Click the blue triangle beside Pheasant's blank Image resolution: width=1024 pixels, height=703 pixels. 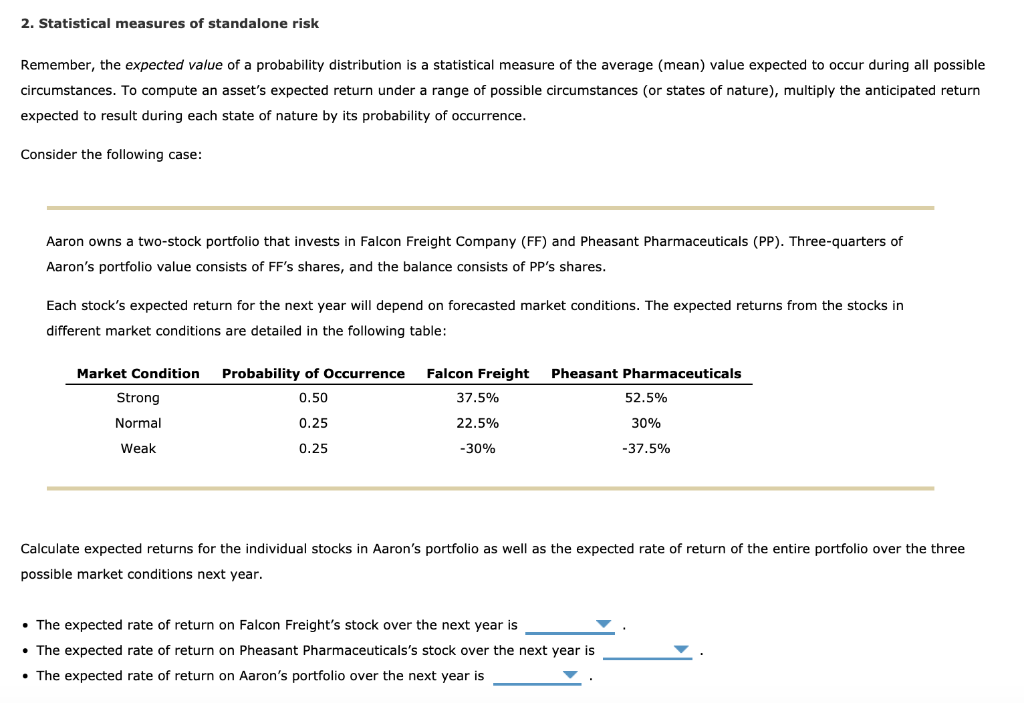coord(679,650)
